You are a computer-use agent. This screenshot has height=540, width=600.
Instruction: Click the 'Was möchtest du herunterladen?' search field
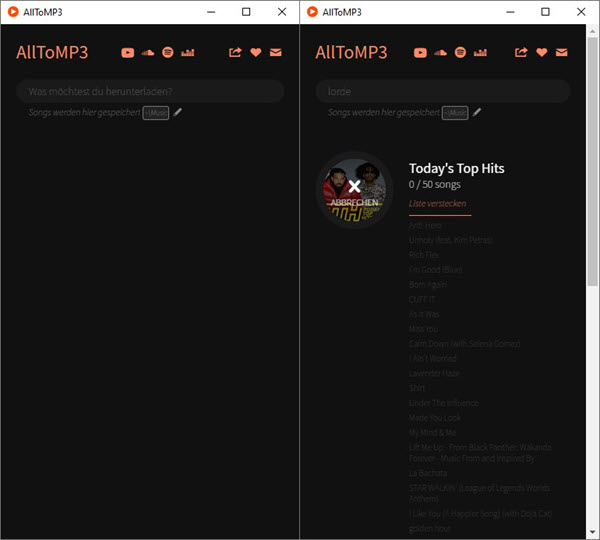pos(150,91)
